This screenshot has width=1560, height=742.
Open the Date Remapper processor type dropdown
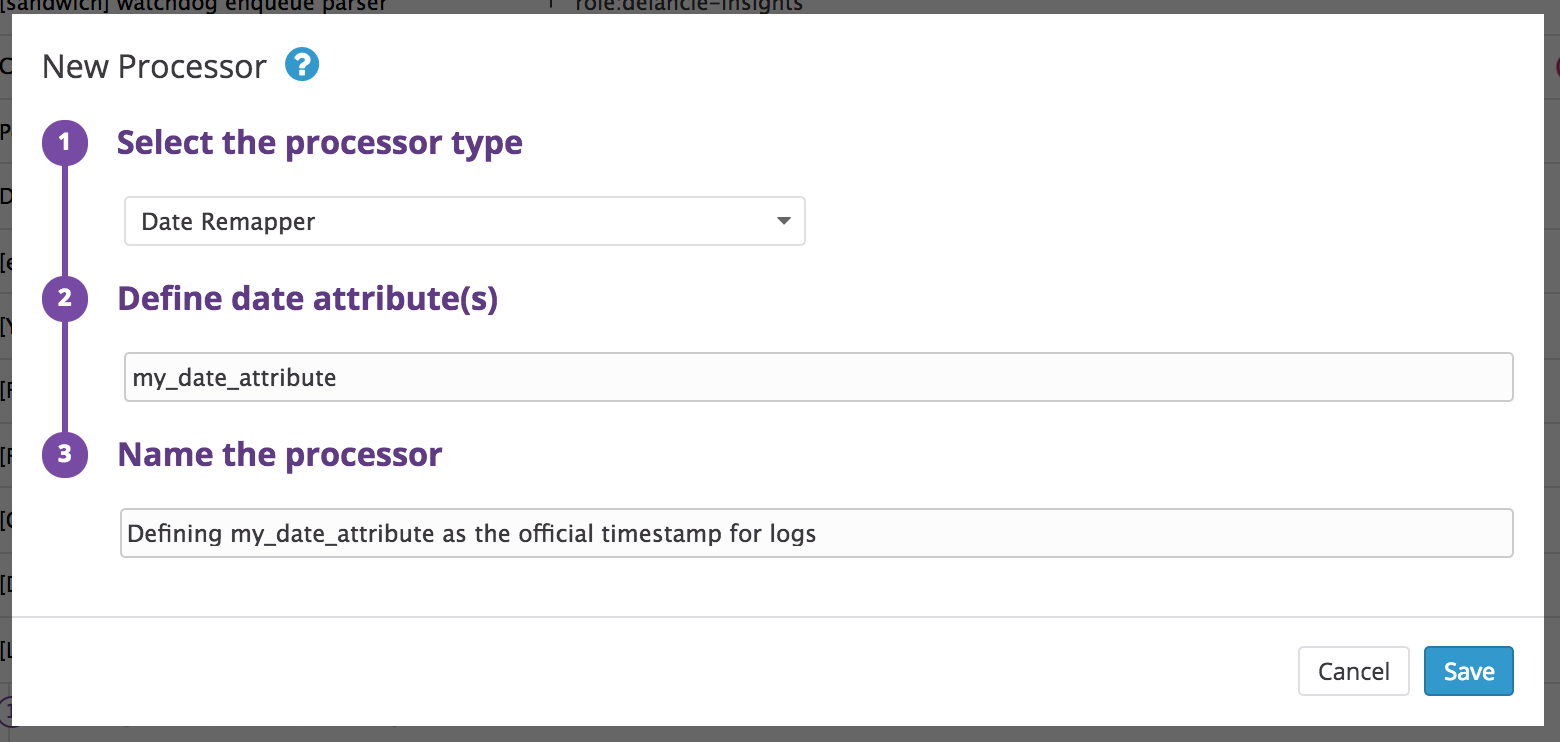click(464, 221)
